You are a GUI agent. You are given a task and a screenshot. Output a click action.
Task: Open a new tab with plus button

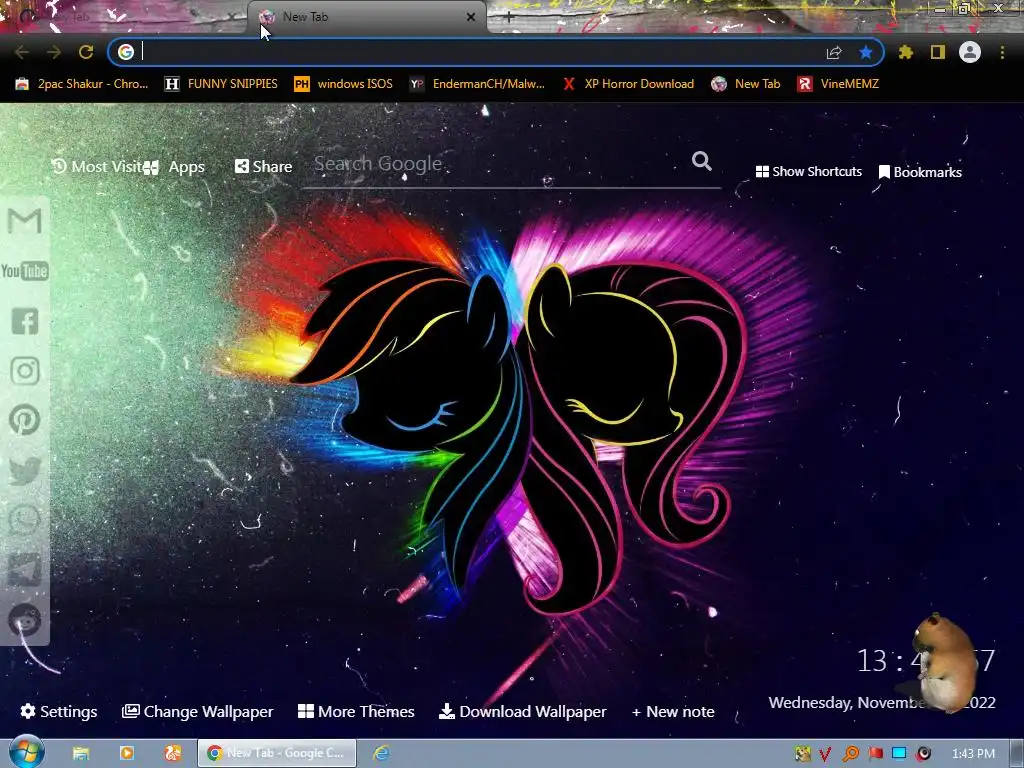tap(509, 18)
